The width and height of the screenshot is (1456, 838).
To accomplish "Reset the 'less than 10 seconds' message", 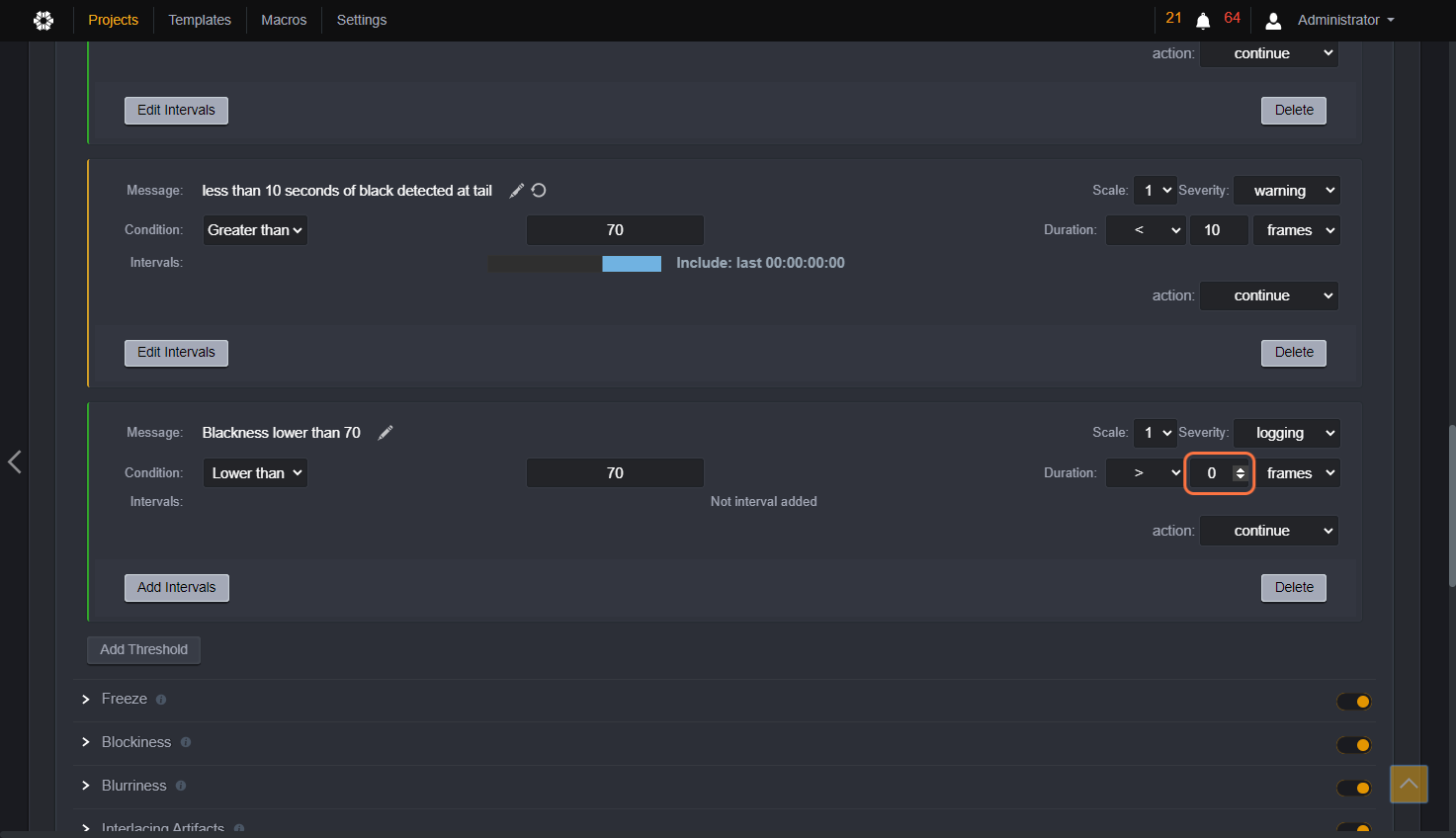I will pos(539,191).
